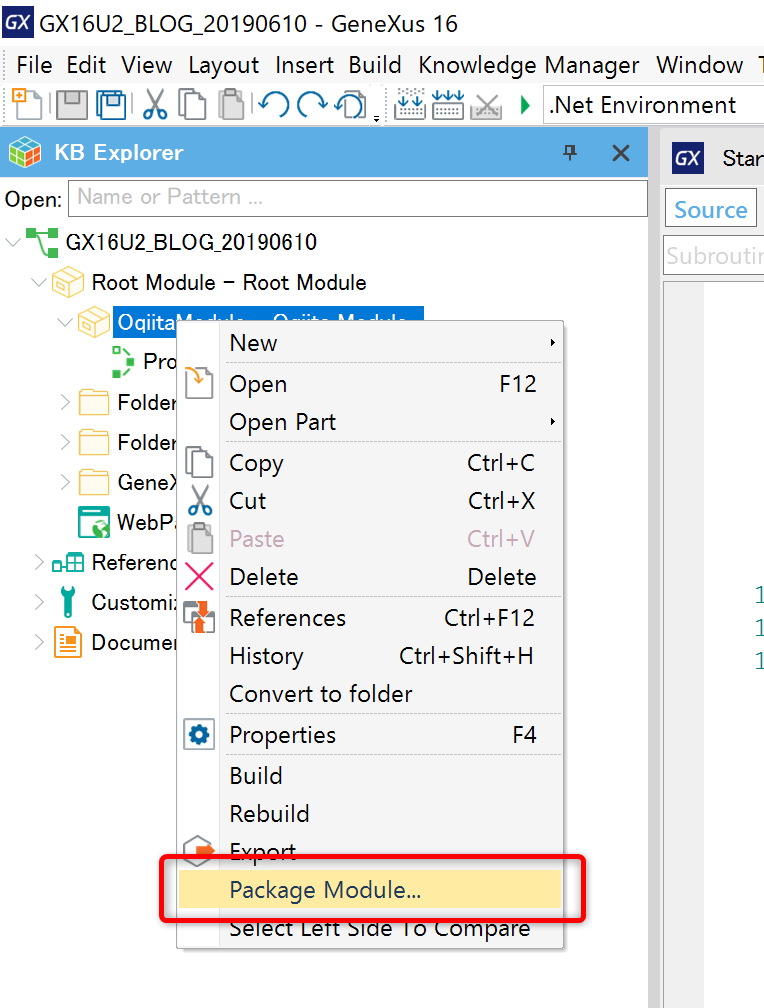
Task: Open the Layout menu
Action: coord(223,65)
